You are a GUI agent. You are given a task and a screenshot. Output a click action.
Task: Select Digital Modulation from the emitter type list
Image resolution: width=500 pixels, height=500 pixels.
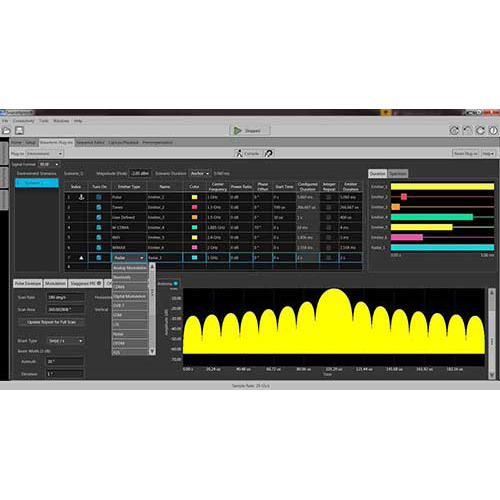[130, 296]
